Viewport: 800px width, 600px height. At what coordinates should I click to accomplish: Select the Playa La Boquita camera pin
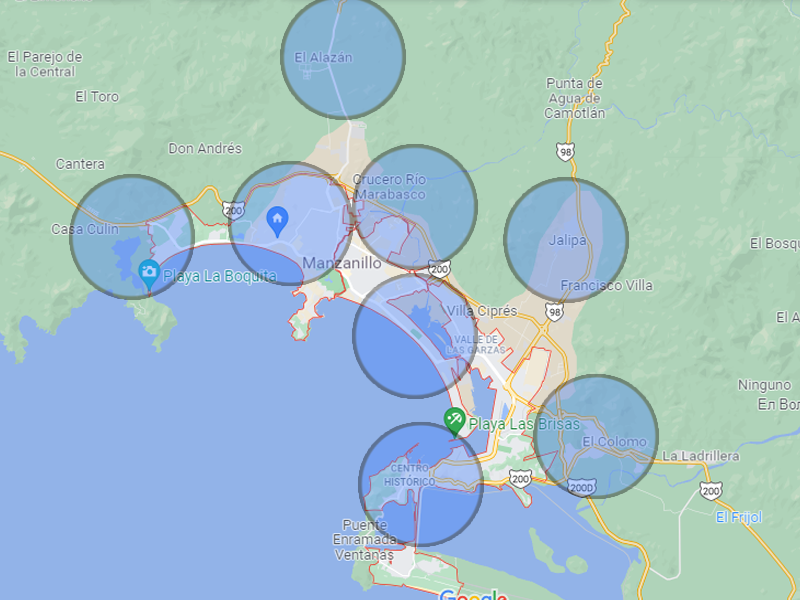tap(149, 275)
